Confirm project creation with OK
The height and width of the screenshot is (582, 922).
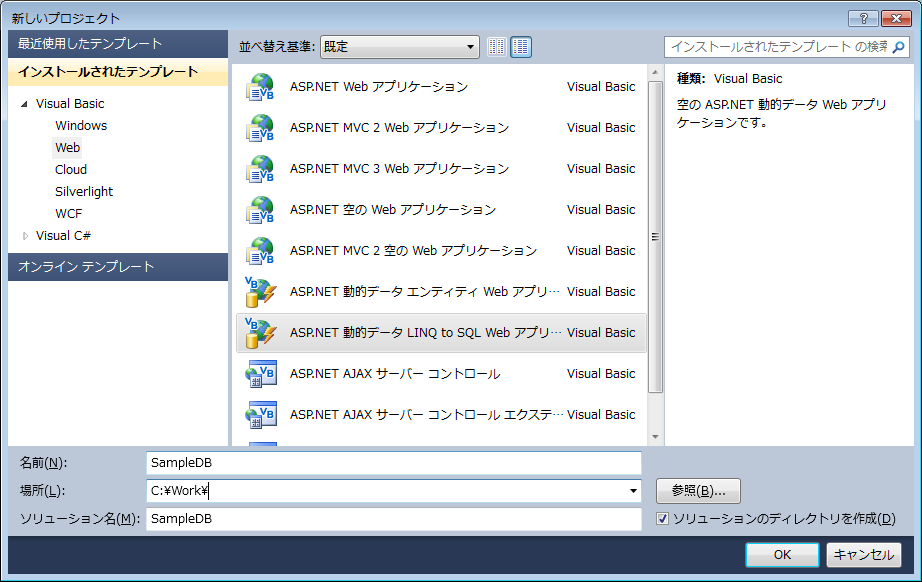(x=782, y=554)
